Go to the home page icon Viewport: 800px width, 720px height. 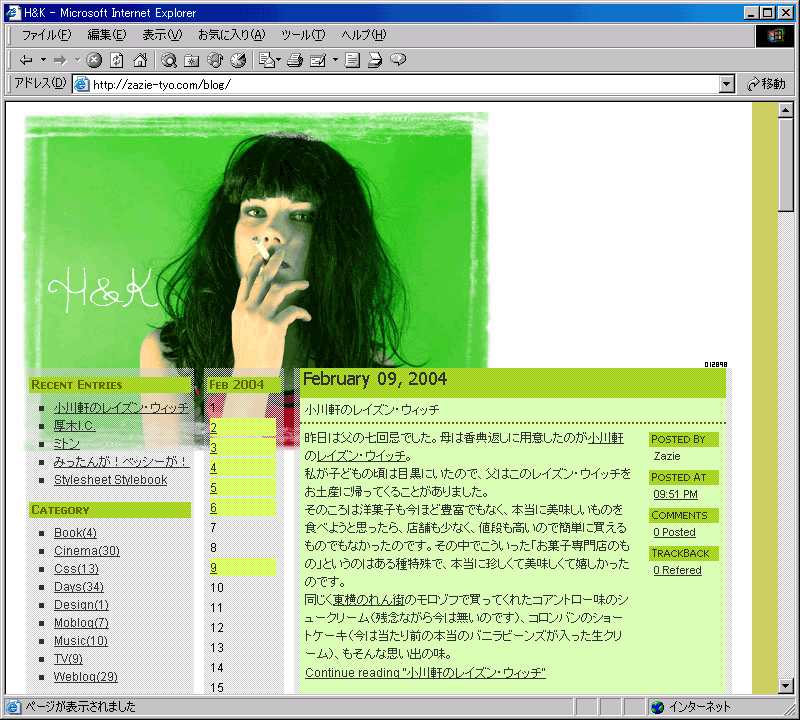tap(140, 60)
